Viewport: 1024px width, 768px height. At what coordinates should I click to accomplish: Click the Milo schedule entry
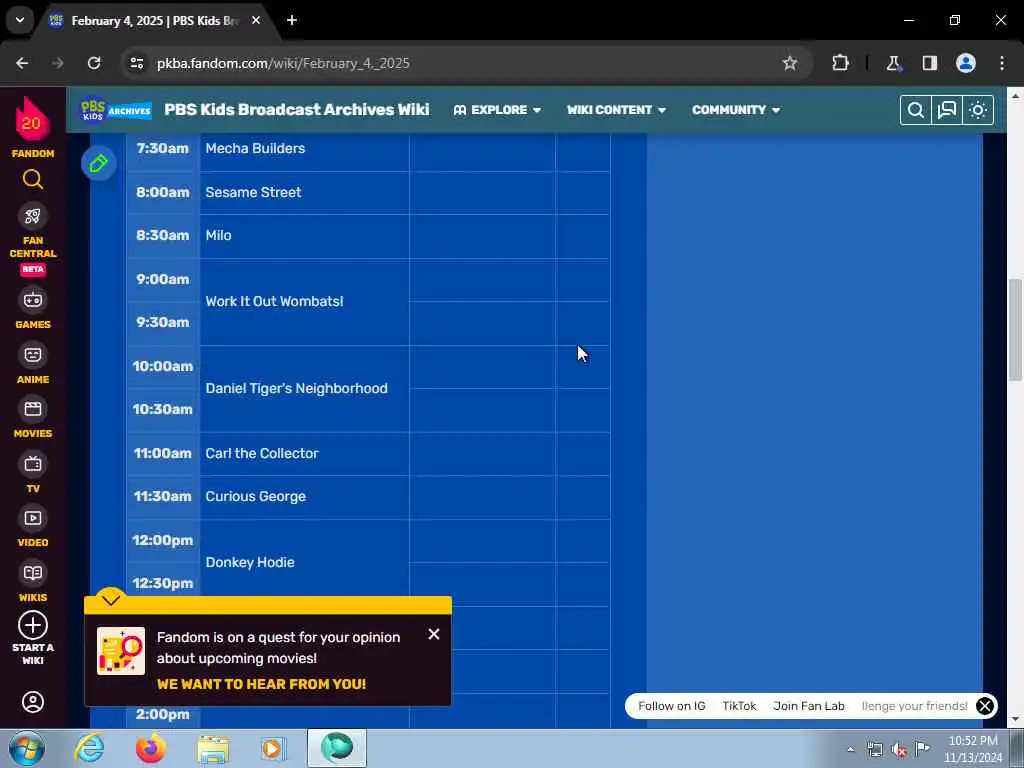tap(218, 235)
